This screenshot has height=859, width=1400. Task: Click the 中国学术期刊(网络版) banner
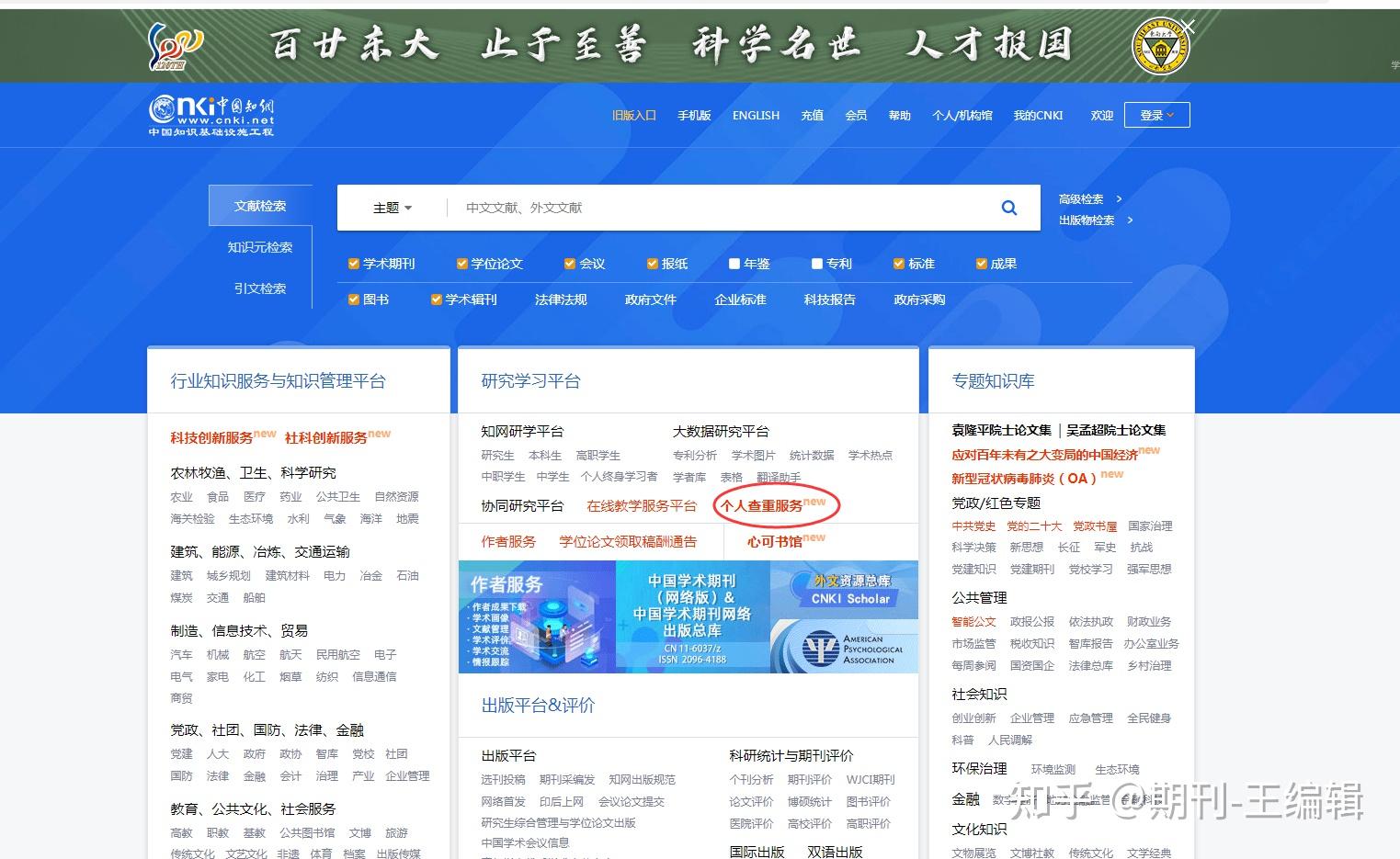point(692,616)
